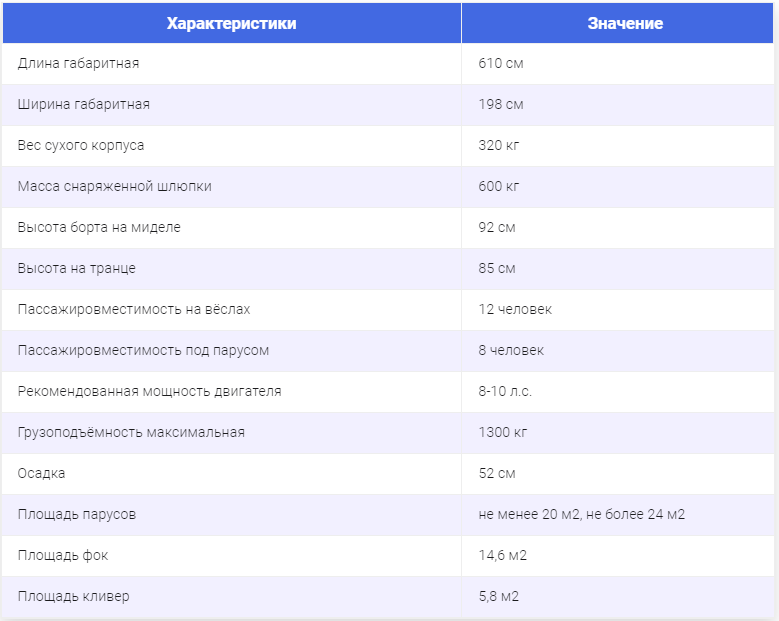Click the 5,8 м2 кливер value

[499, 596]
